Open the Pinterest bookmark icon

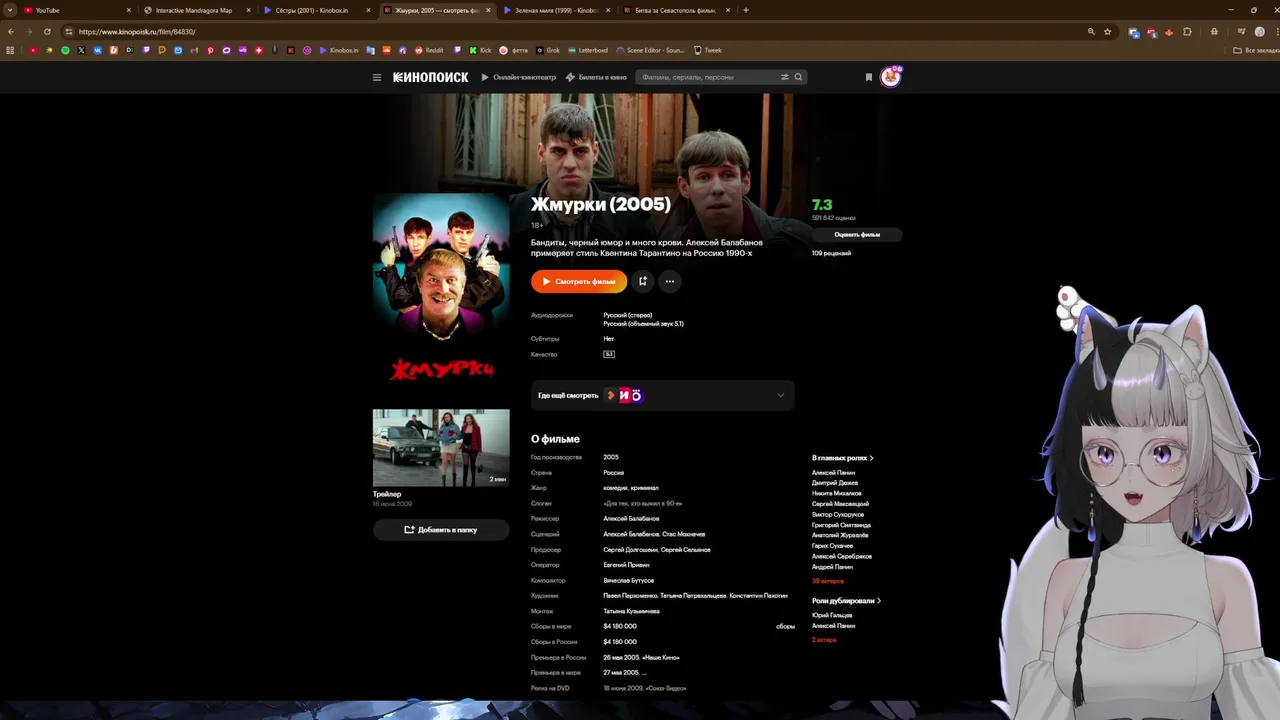[x=210, y=50]
